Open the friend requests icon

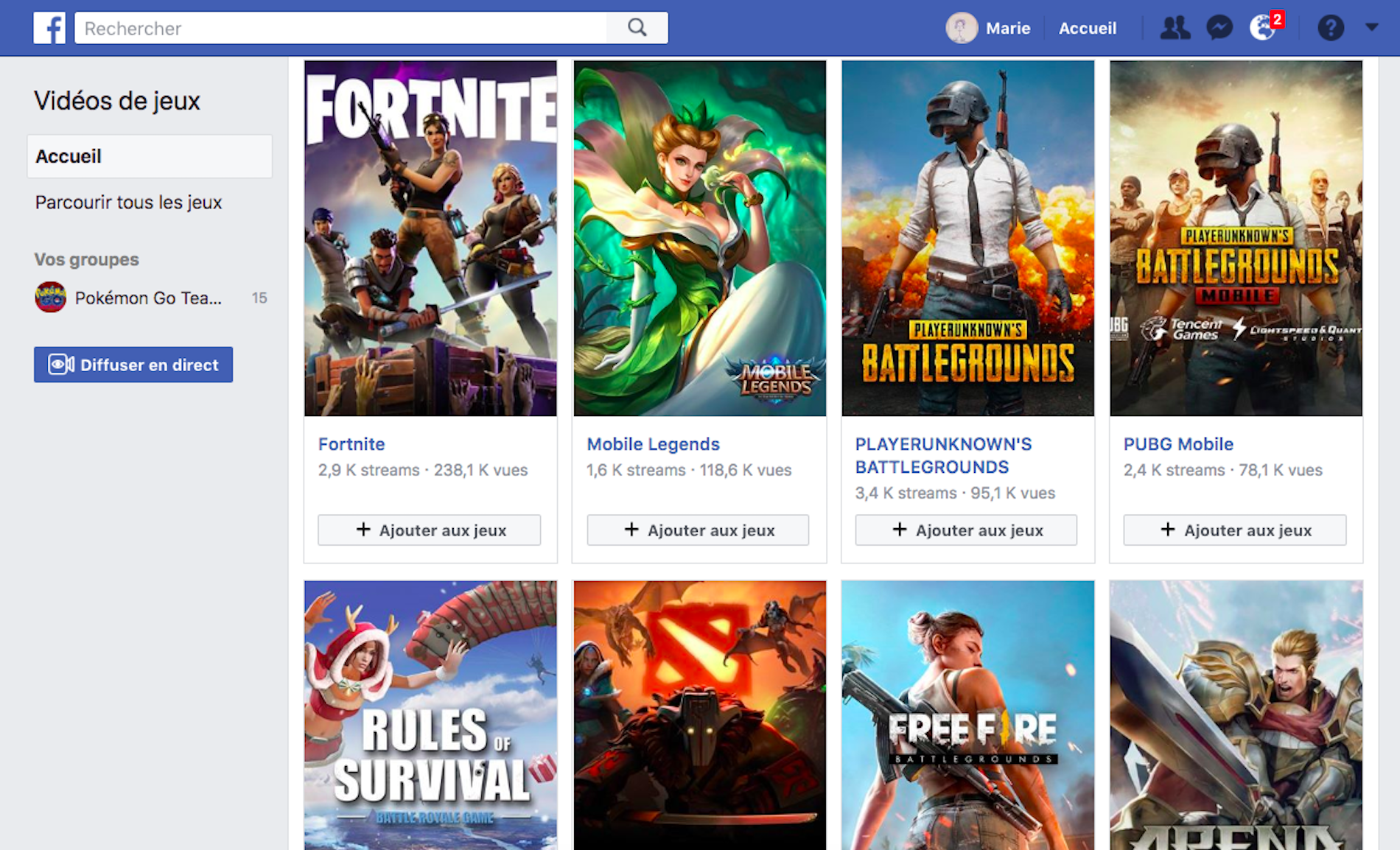click(x=1175, y=28)
